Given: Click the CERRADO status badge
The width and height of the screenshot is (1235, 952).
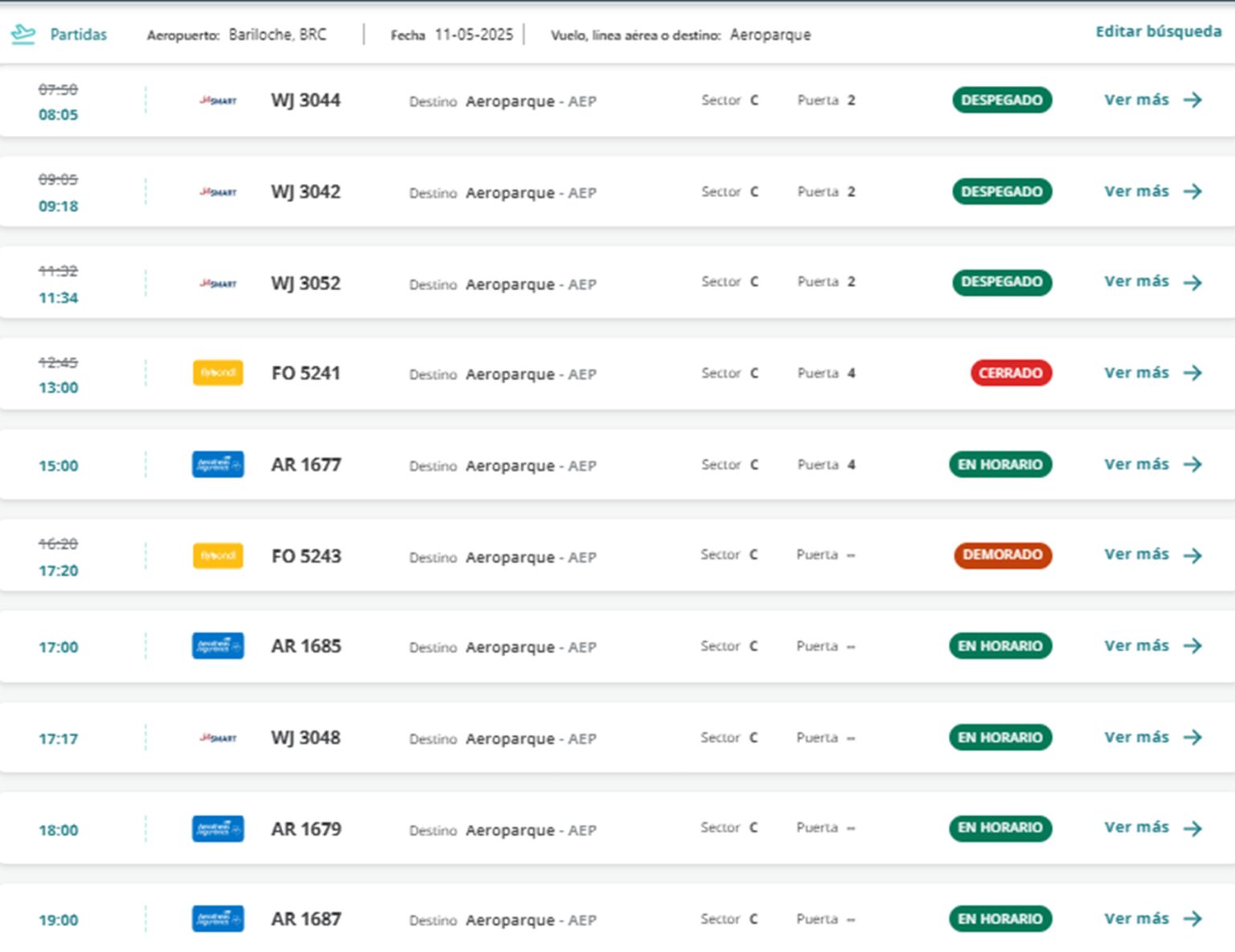Looking at the screenshot, I should (1011, 373).
